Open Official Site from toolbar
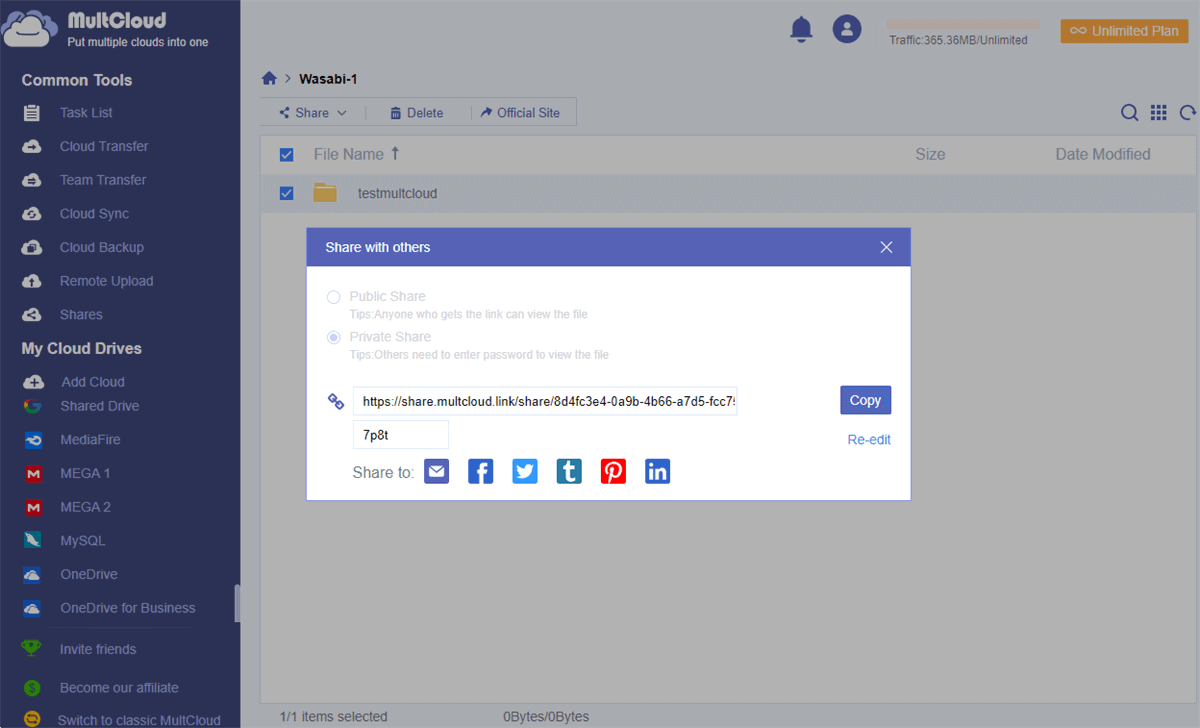Screen dimensions: 1200x728 pos(521,113)
